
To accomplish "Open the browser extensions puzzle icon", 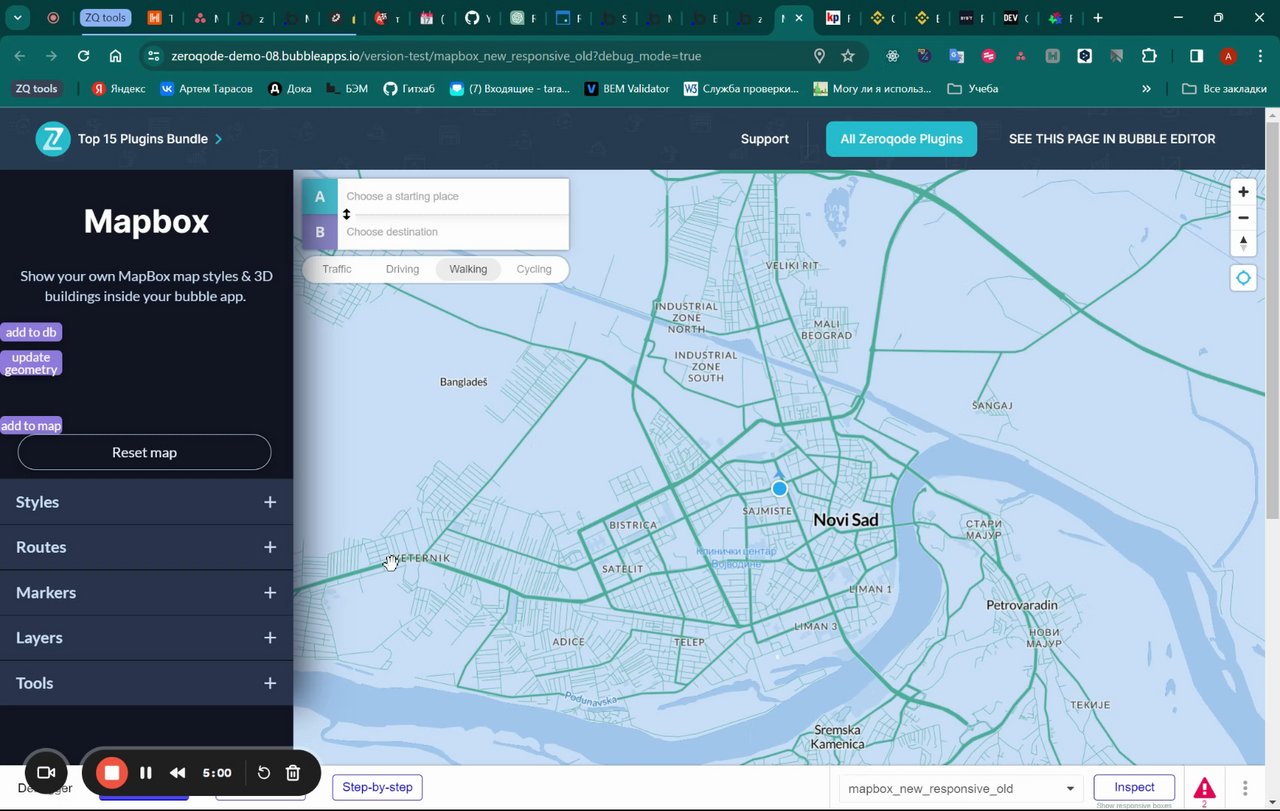I will click(x=1149, y=56).
